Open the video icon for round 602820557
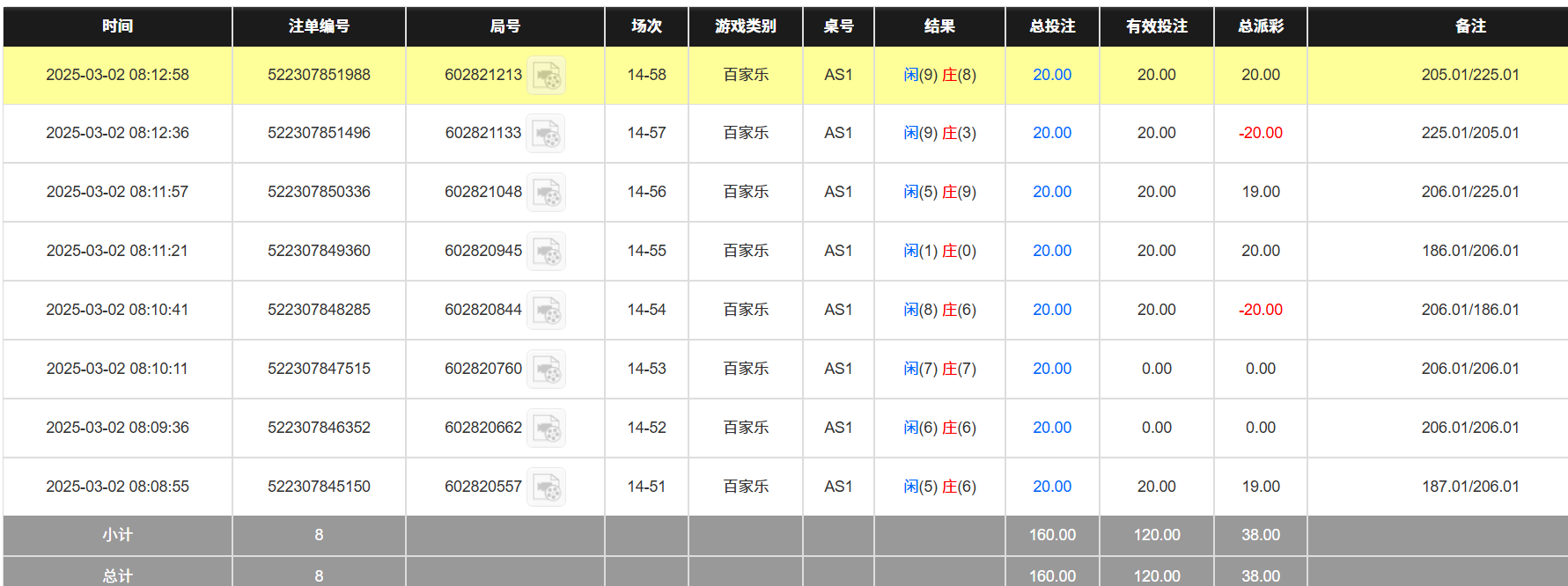The height and width of the screenshot is (586, 1568). (547, 487)
